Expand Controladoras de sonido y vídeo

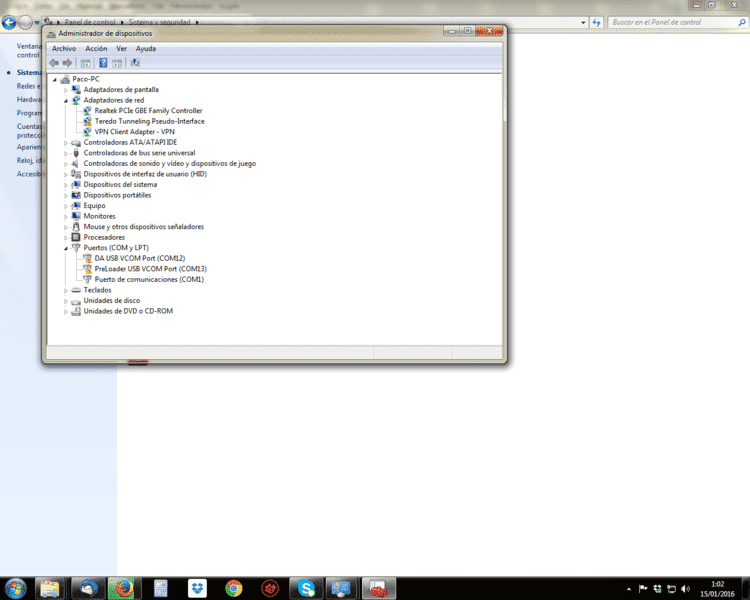66,164
